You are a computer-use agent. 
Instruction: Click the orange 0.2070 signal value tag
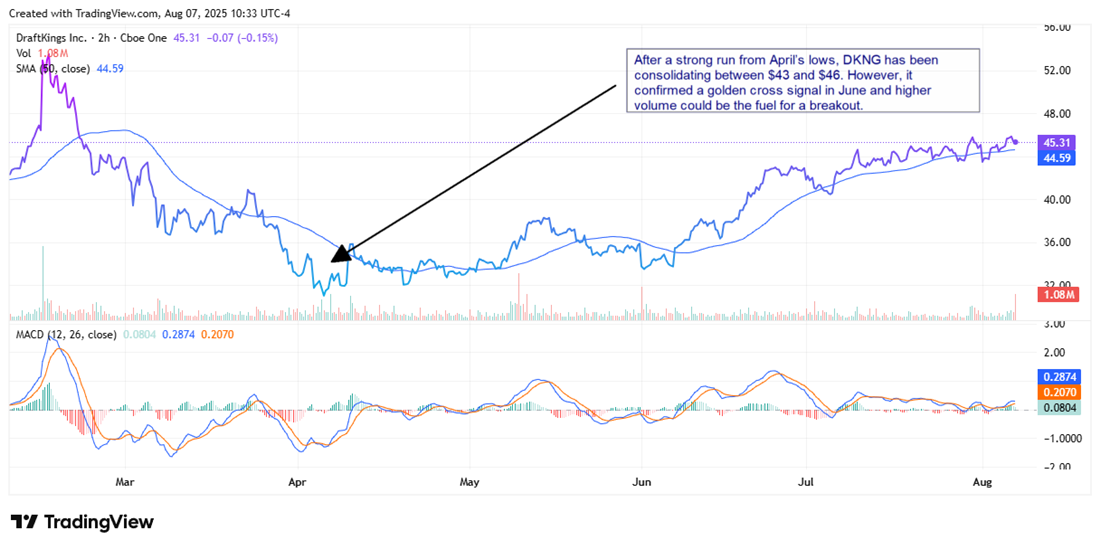tap(1056, 394)
